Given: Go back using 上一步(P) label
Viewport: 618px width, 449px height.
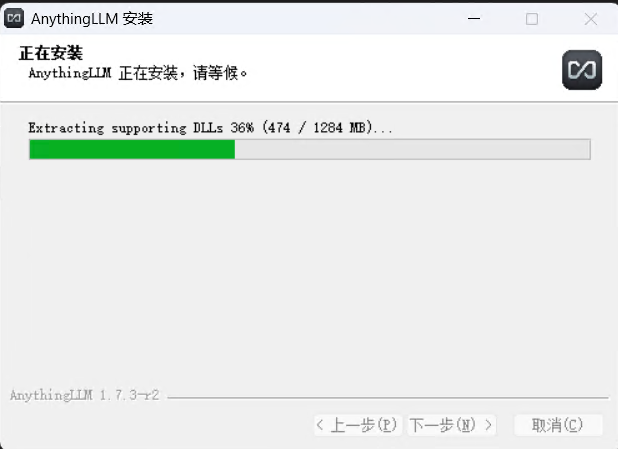Looking at the screenshot, I should (x=363, y=425).
